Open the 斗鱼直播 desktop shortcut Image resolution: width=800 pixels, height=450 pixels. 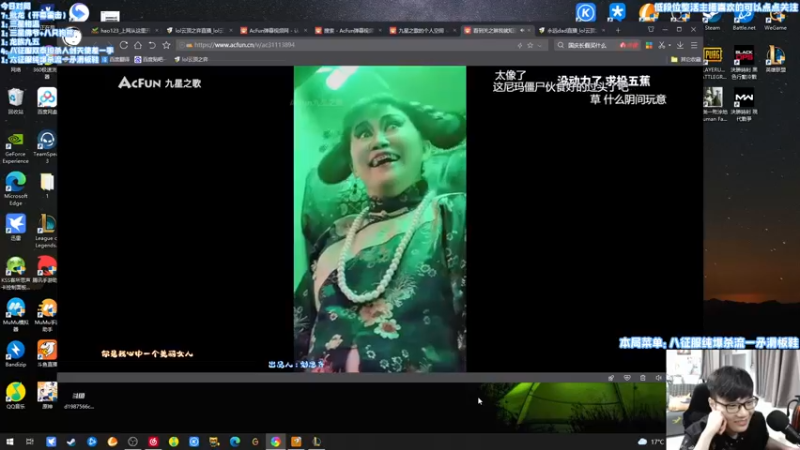click(x=47, y=354)
